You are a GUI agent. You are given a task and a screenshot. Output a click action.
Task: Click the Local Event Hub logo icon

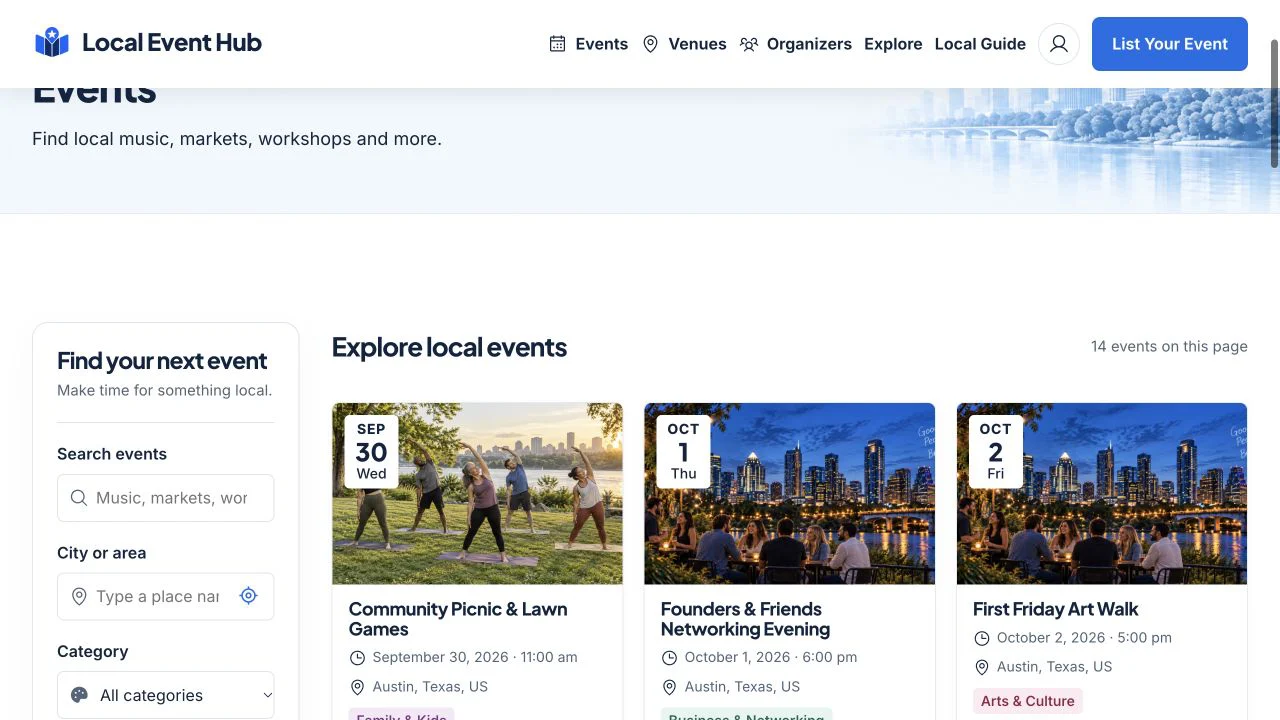click(52, 43)
